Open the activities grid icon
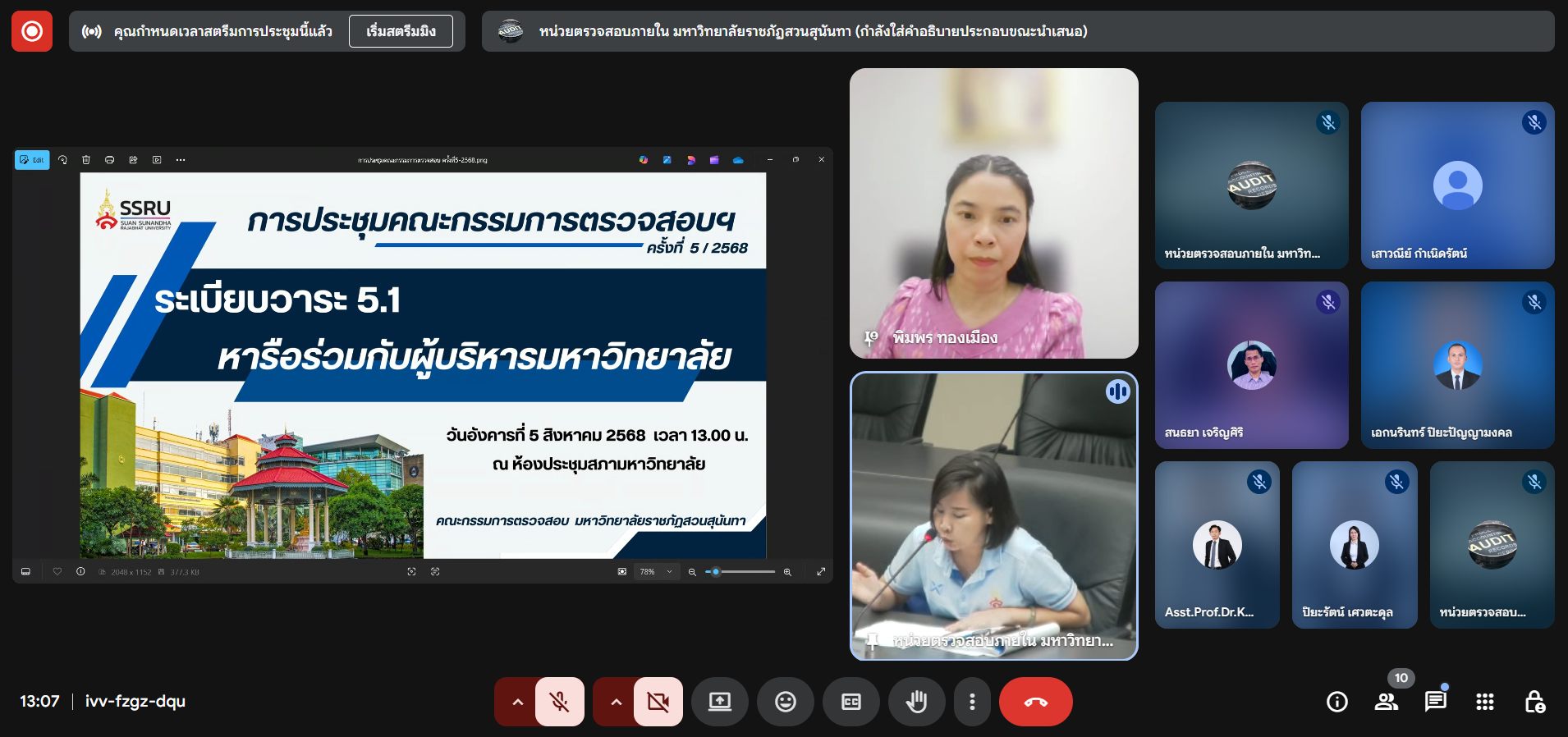Viewport: 1568px width, 737px height. coord(1485,702)
